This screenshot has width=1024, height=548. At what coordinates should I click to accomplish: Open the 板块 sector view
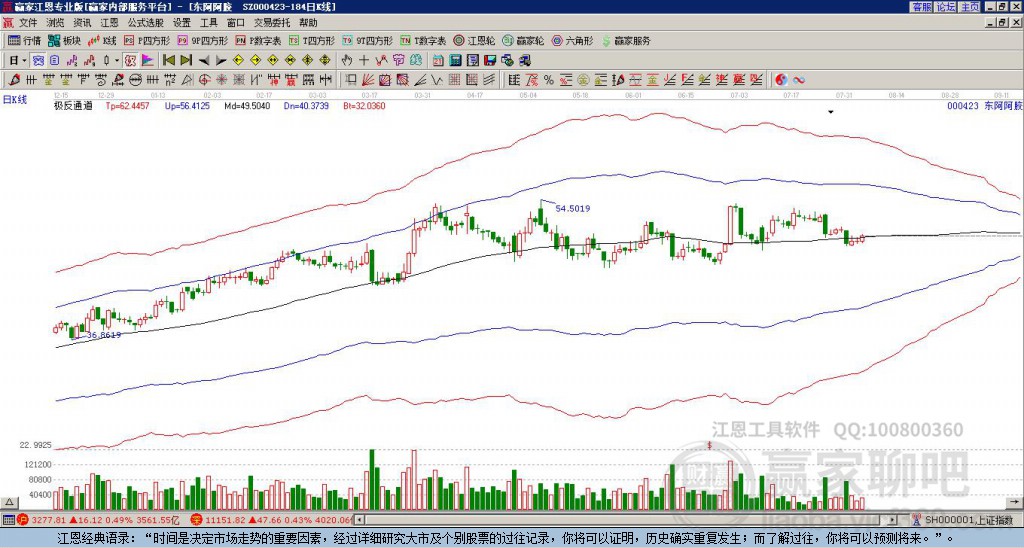coord(64,40)
